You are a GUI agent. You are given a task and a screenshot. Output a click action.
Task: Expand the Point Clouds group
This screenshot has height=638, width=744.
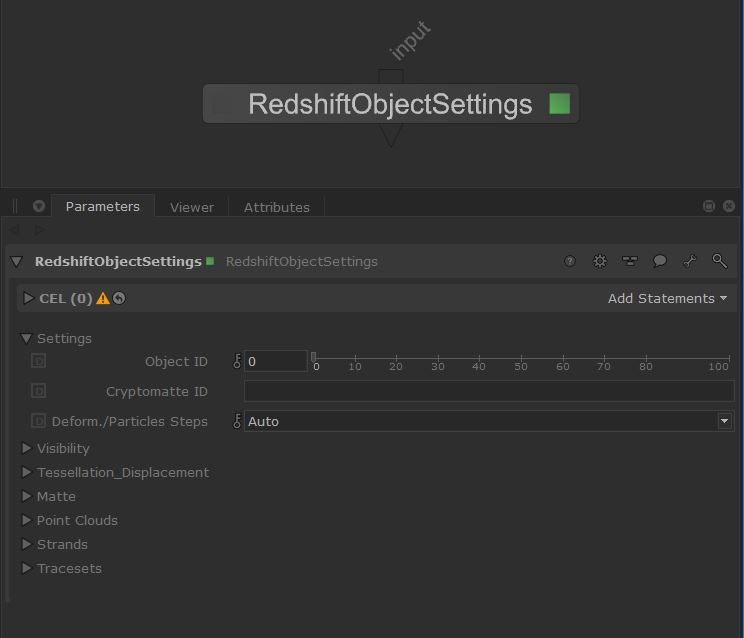[x=27, y=520]
